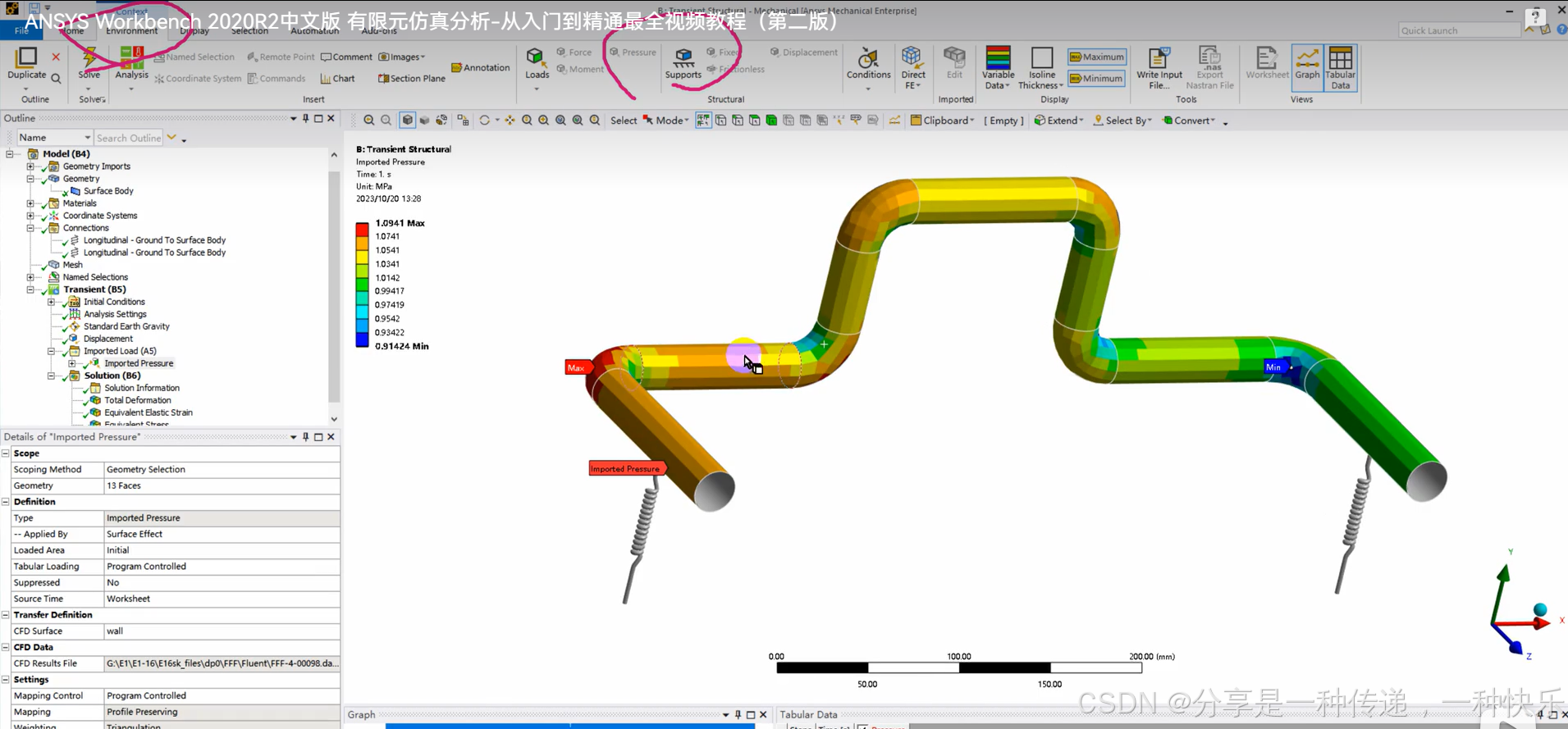Viewport: 1568px width, 729px height.
Task: Click the dark blue minimum legend band
Action: [x=362, y=340]
